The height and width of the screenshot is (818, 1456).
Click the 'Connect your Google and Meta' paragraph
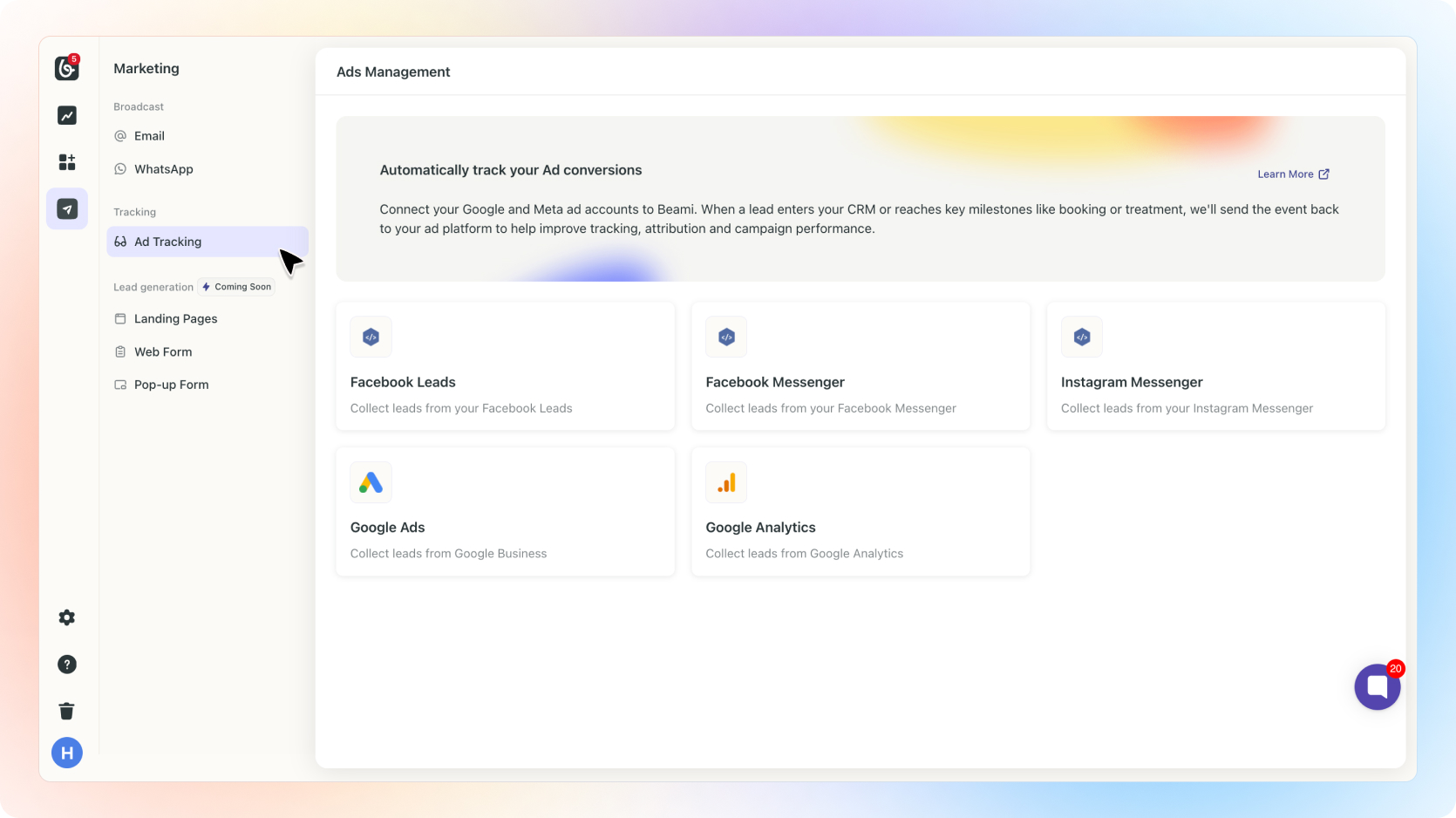coord(860,219)
